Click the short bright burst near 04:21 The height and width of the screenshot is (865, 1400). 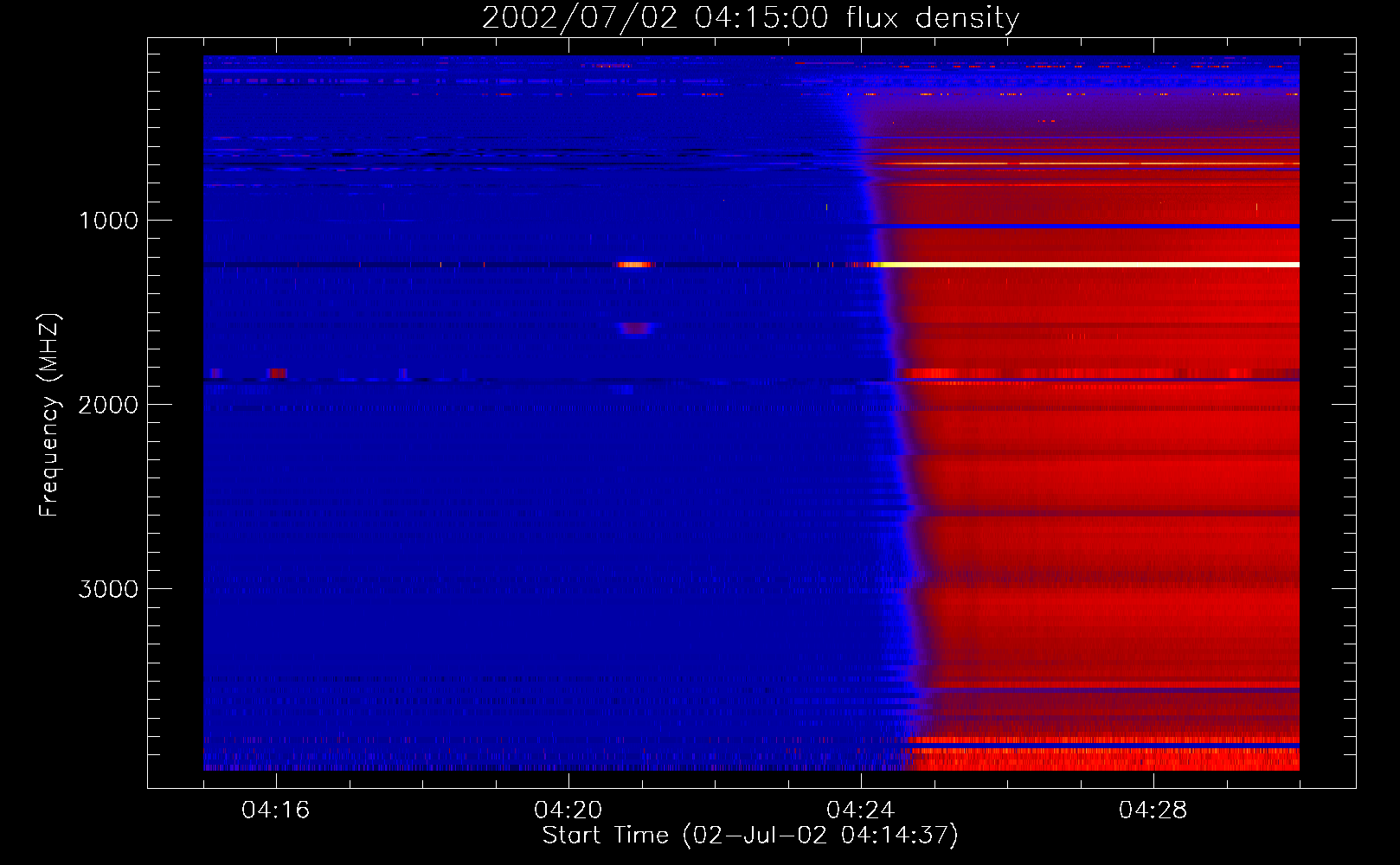pos(634,265)
